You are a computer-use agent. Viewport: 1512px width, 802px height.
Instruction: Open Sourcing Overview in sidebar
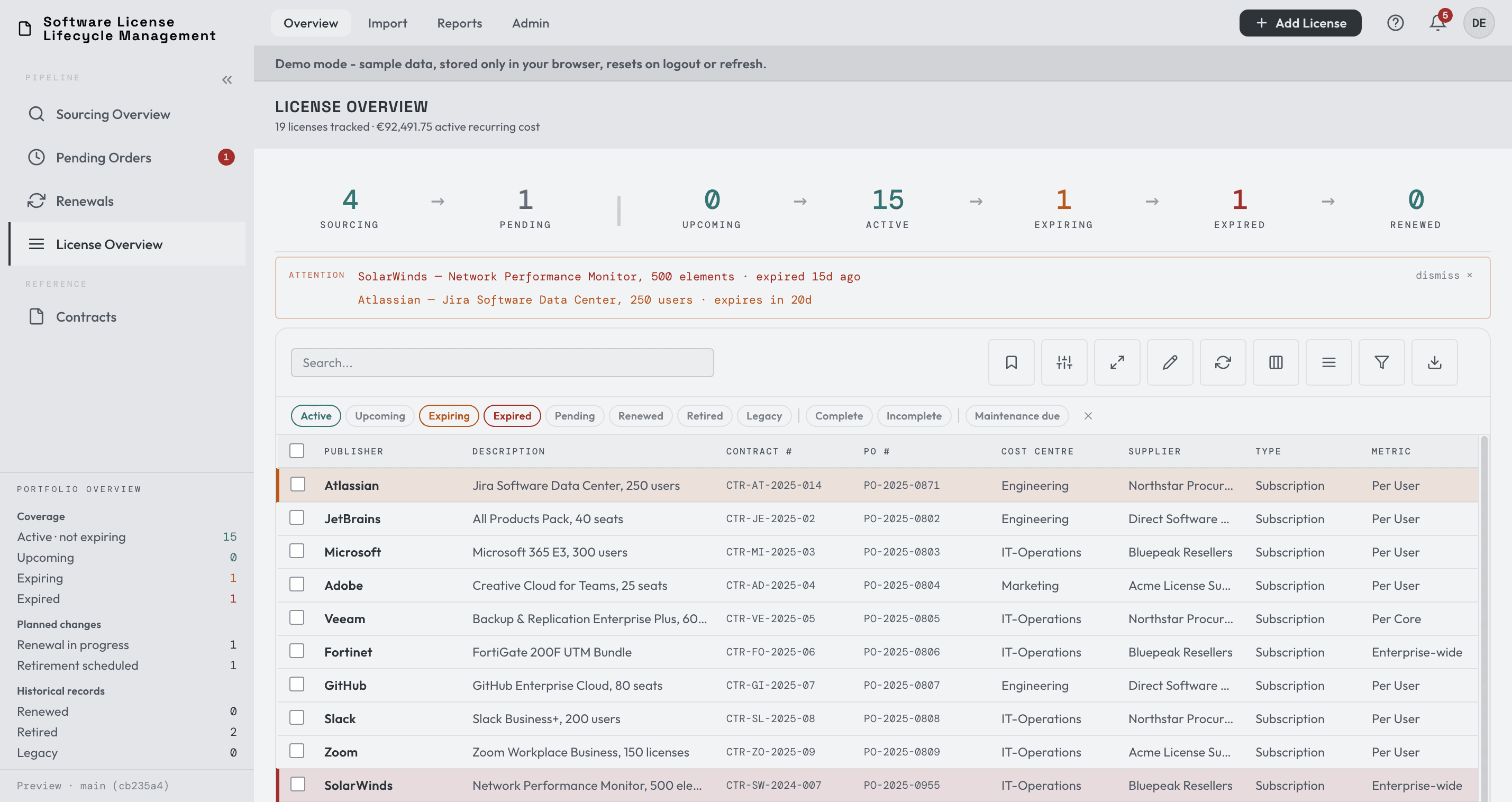pyautogui.click(x=127, y=114)
